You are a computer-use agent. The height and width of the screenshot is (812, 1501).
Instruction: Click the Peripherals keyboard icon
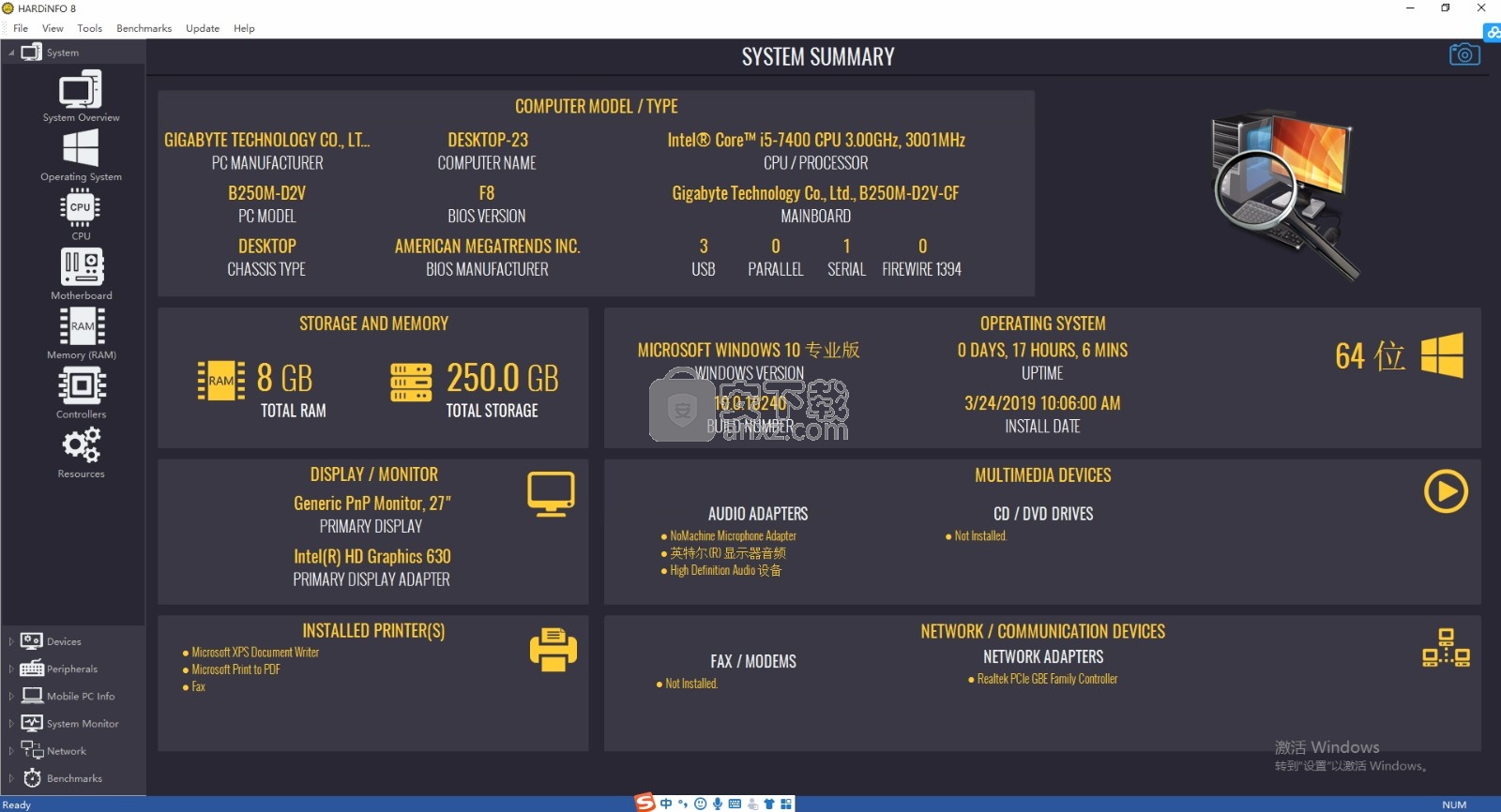[32, 669]
